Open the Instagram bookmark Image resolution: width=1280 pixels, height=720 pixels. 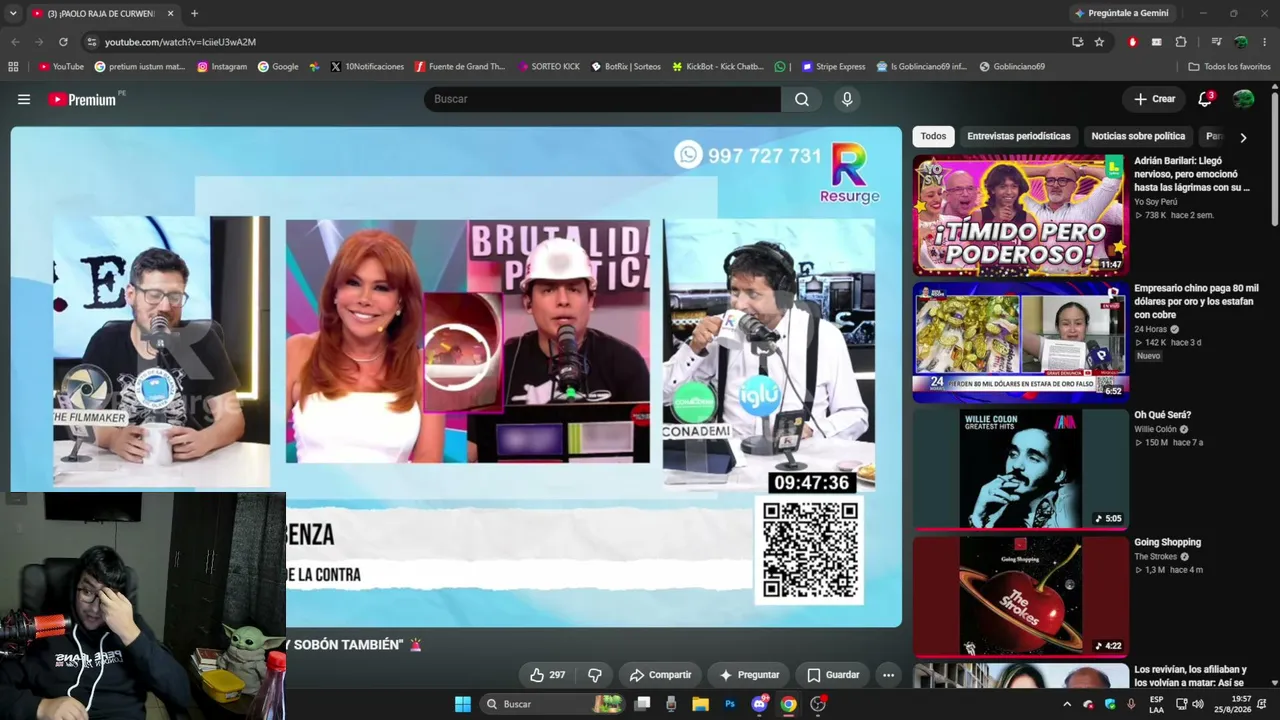tap(222, 67)
